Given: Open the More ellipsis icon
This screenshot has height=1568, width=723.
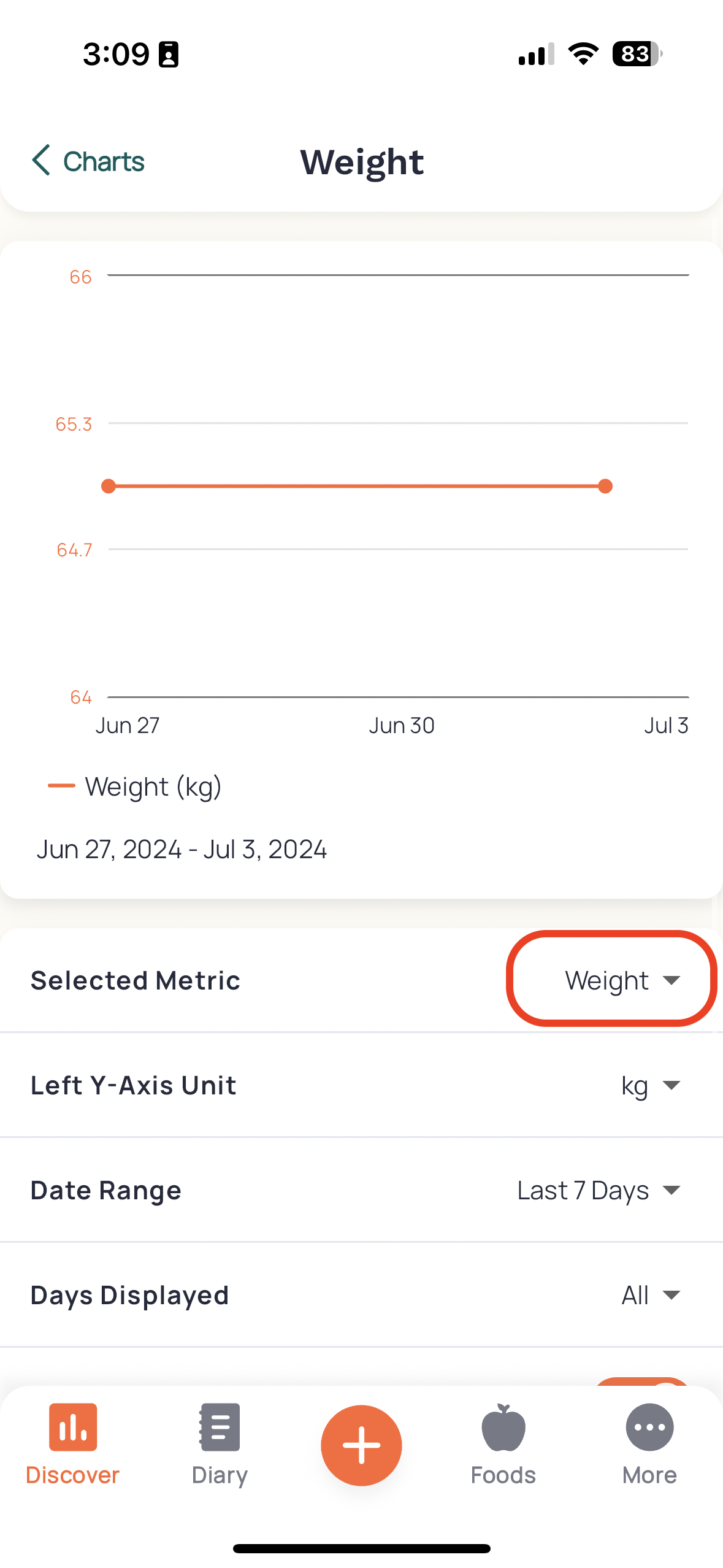Looking at the screenshot, I should tap(649, 1427).
